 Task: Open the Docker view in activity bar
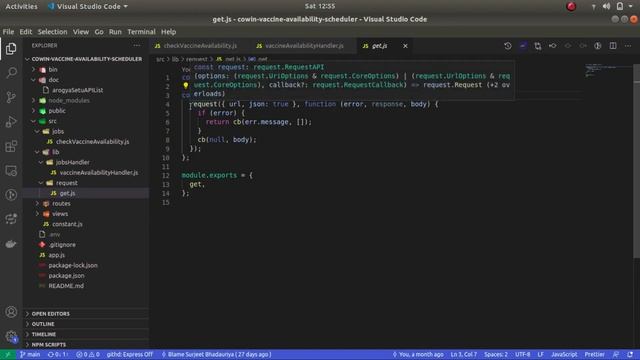(x=11, y=244)
